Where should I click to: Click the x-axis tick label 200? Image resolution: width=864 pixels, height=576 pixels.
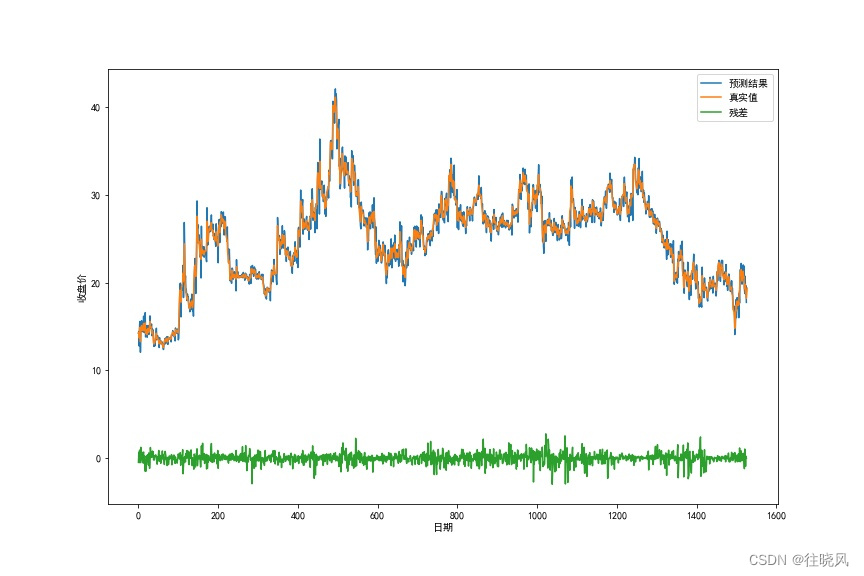point(218,516)
